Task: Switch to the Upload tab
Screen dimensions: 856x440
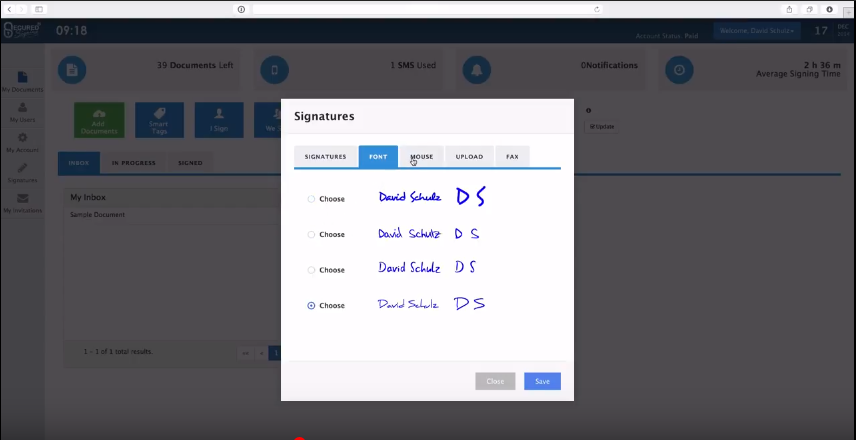Action: click(469, 157)
